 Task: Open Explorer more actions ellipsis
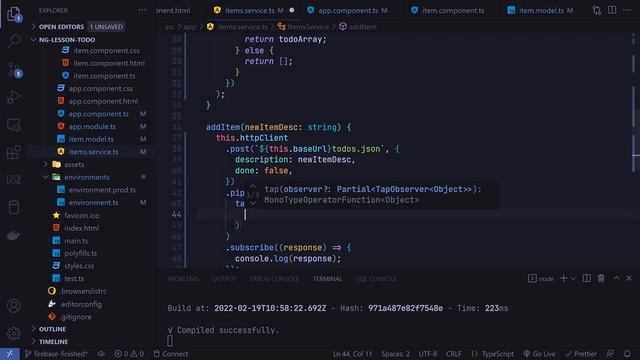(x=142, y=10)
